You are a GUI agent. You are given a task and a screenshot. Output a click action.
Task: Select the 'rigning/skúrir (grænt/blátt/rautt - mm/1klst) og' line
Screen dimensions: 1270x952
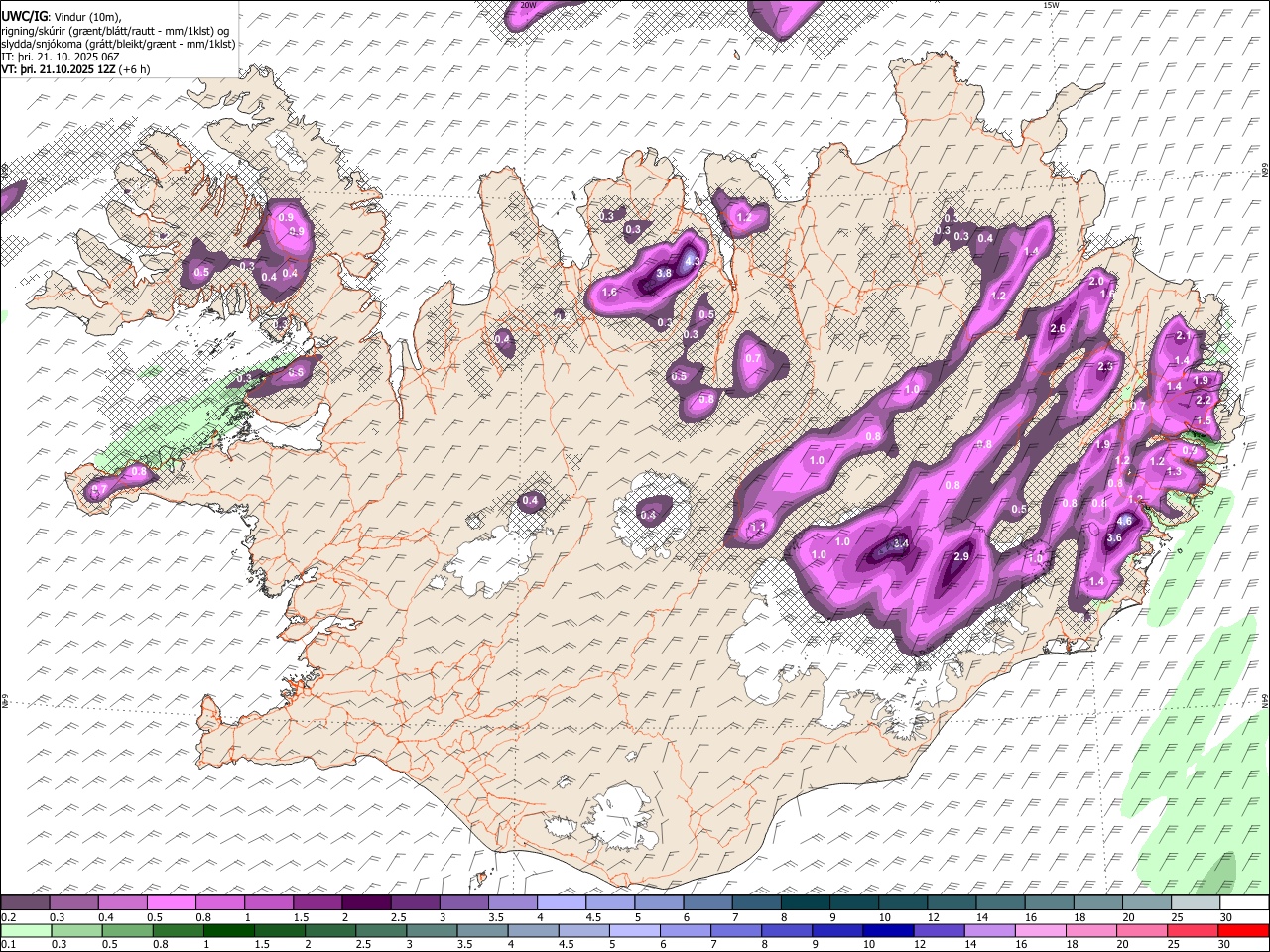point(115,31)
